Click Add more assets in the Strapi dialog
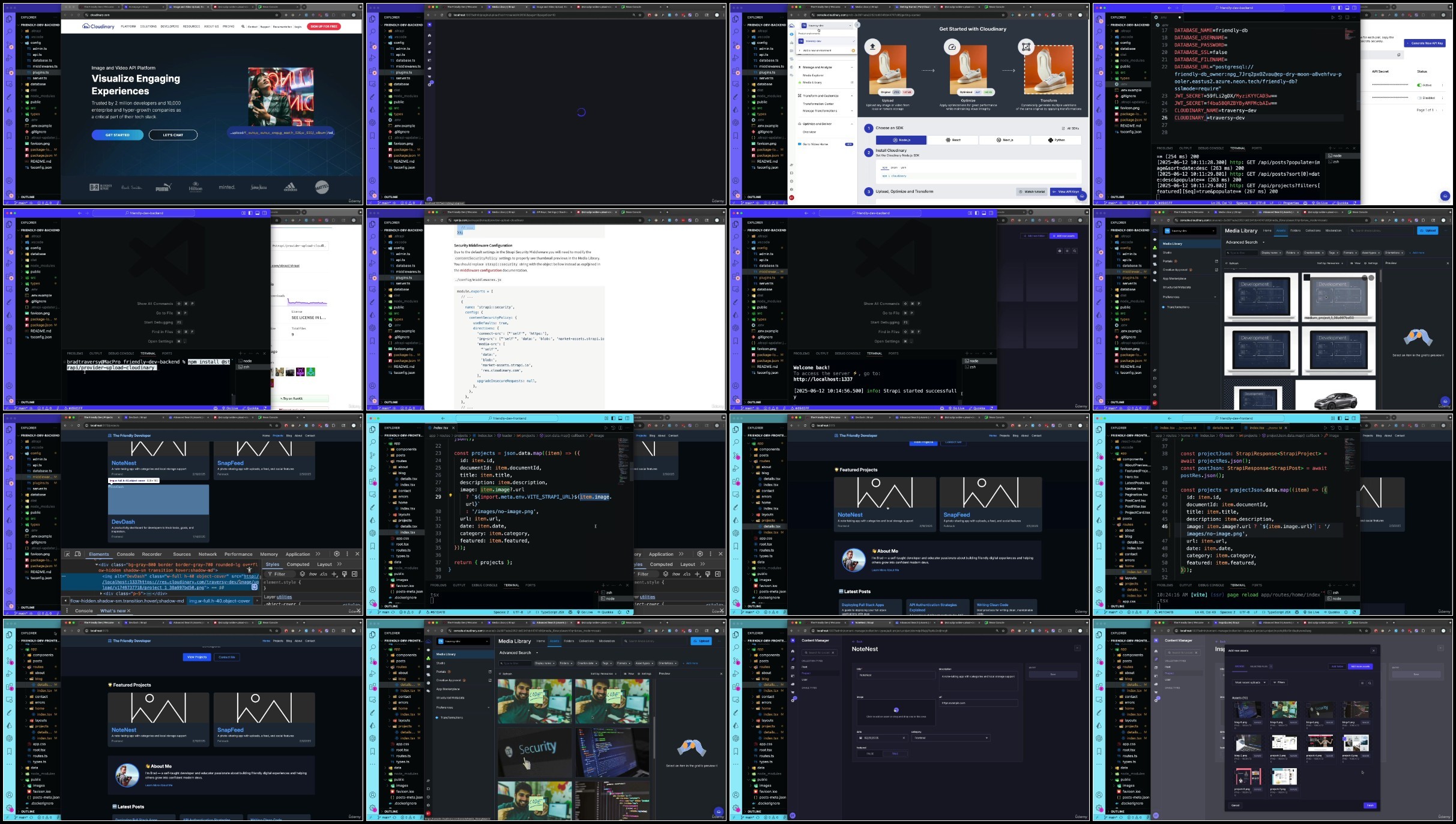 point(1360,666)
